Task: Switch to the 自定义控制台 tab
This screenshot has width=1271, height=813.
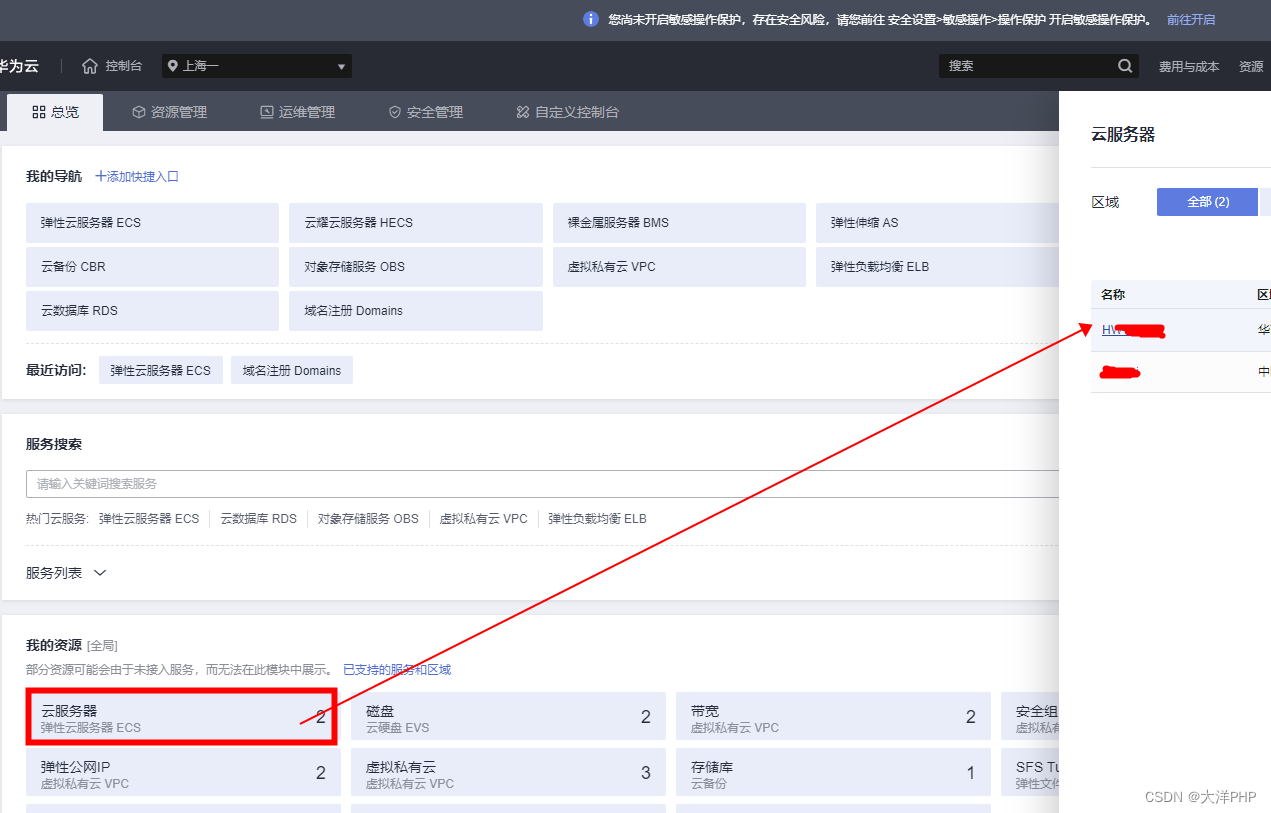Action: 568,112
